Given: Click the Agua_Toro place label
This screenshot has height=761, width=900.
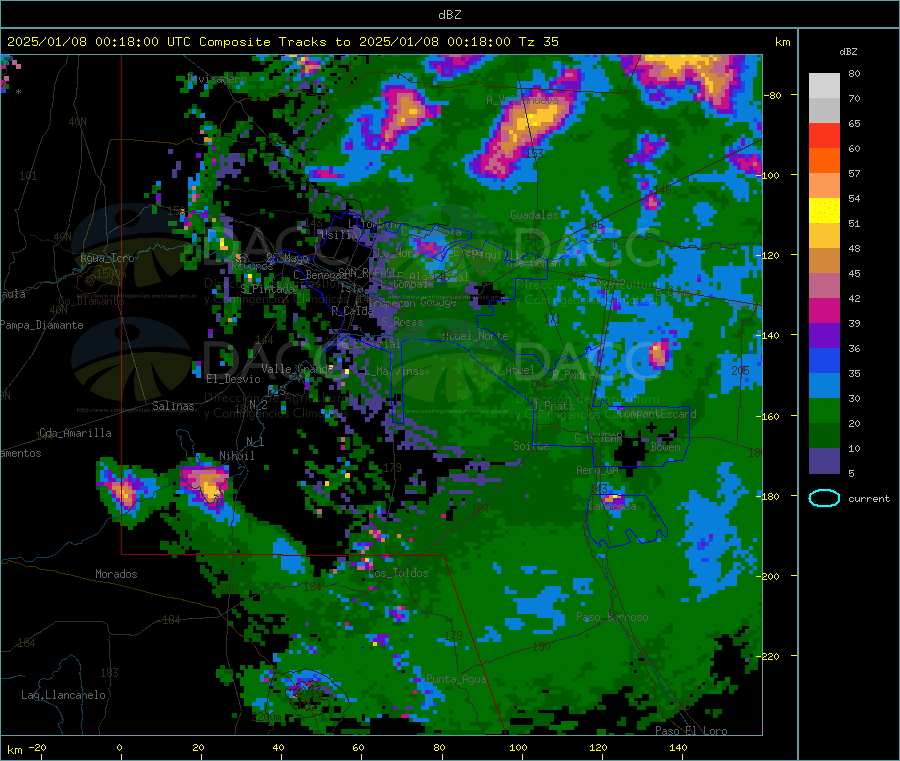Looking at the screenshot, I should pos(107,258).
